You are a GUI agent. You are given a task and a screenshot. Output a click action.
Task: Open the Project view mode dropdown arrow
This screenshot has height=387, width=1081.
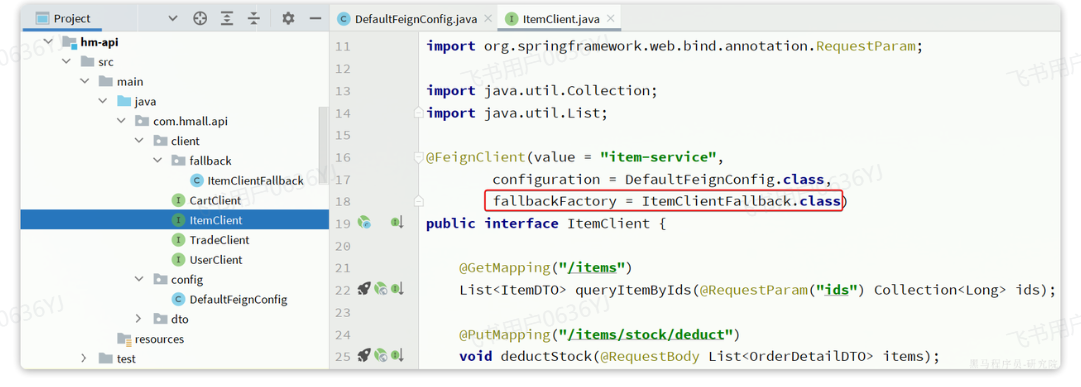(x=172, y=19)
